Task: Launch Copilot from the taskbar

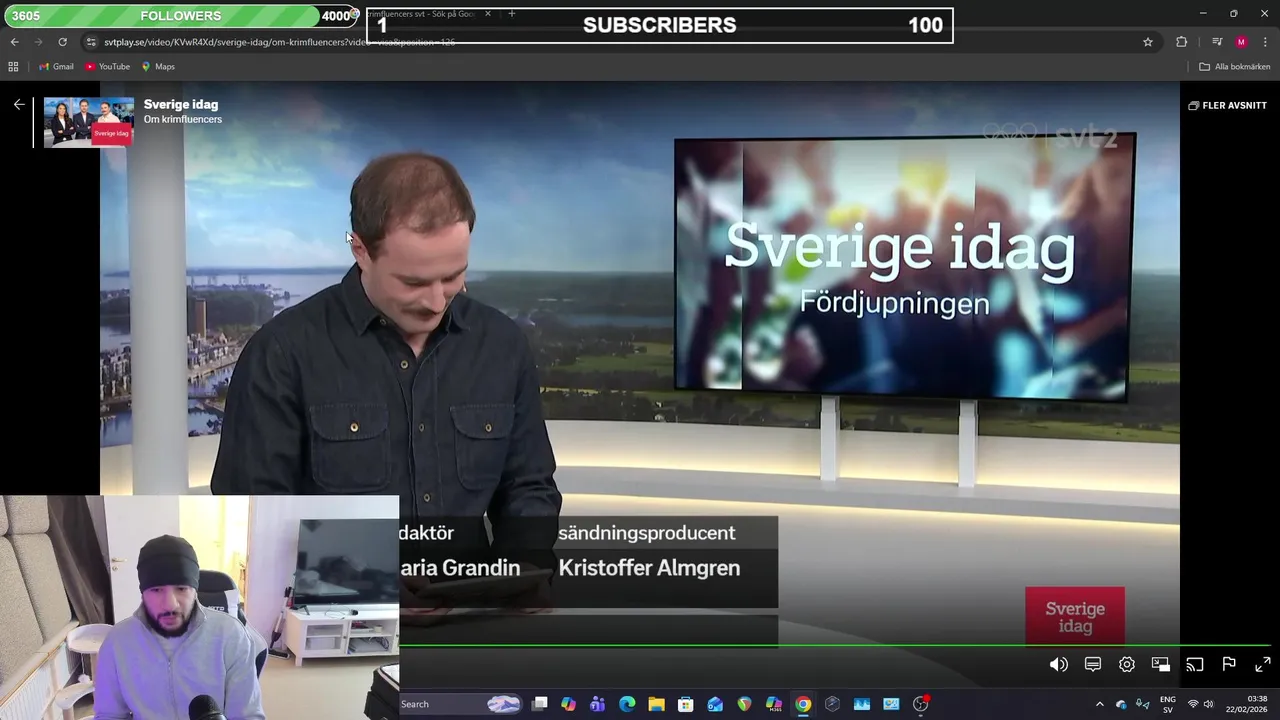Action: pos(568,704)
